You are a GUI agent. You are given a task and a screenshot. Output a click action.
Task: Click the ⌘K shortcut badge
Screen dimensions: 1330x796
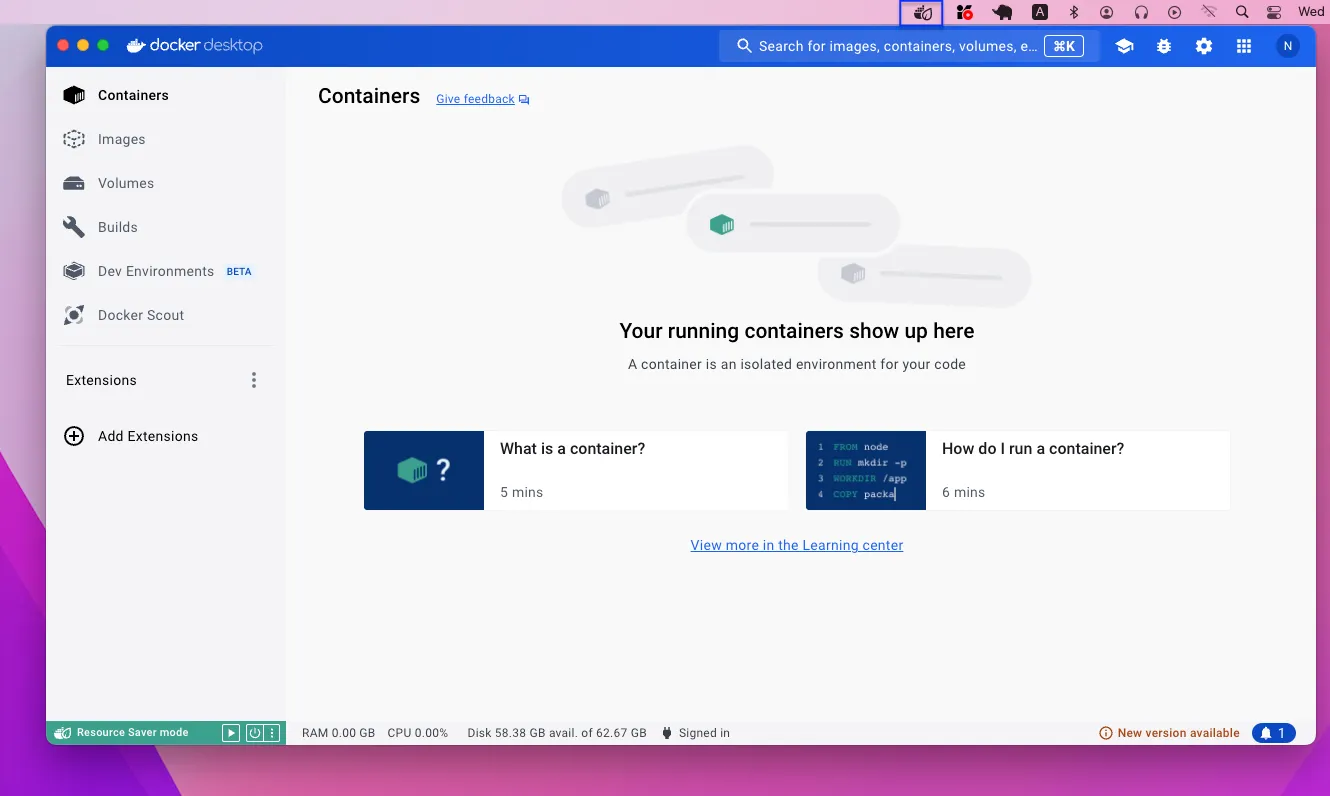click(1064, 46)
